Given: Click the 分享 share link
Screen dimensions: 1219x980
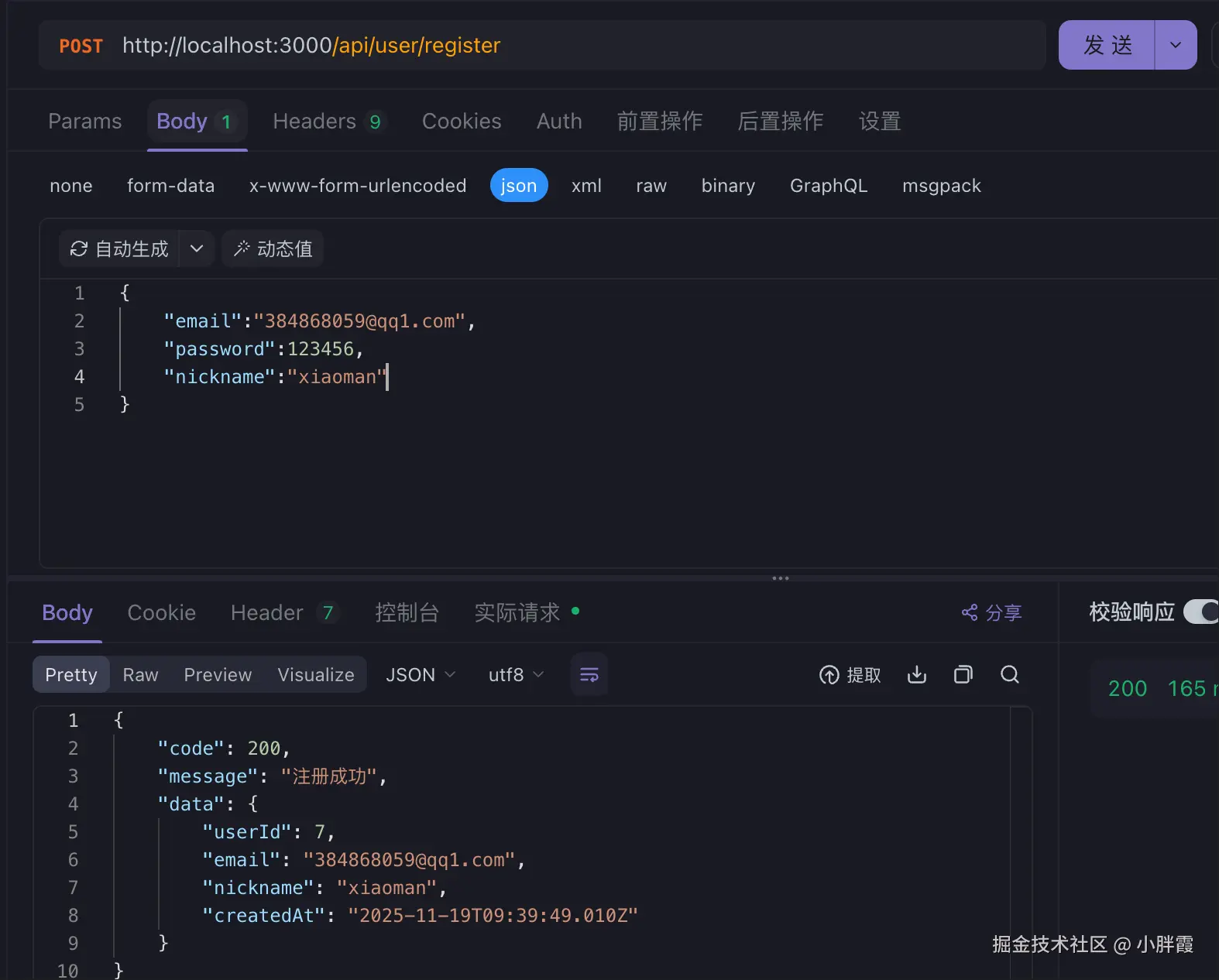Looking at the screenshot, I should pyautogui.click(x=992, y=613).
